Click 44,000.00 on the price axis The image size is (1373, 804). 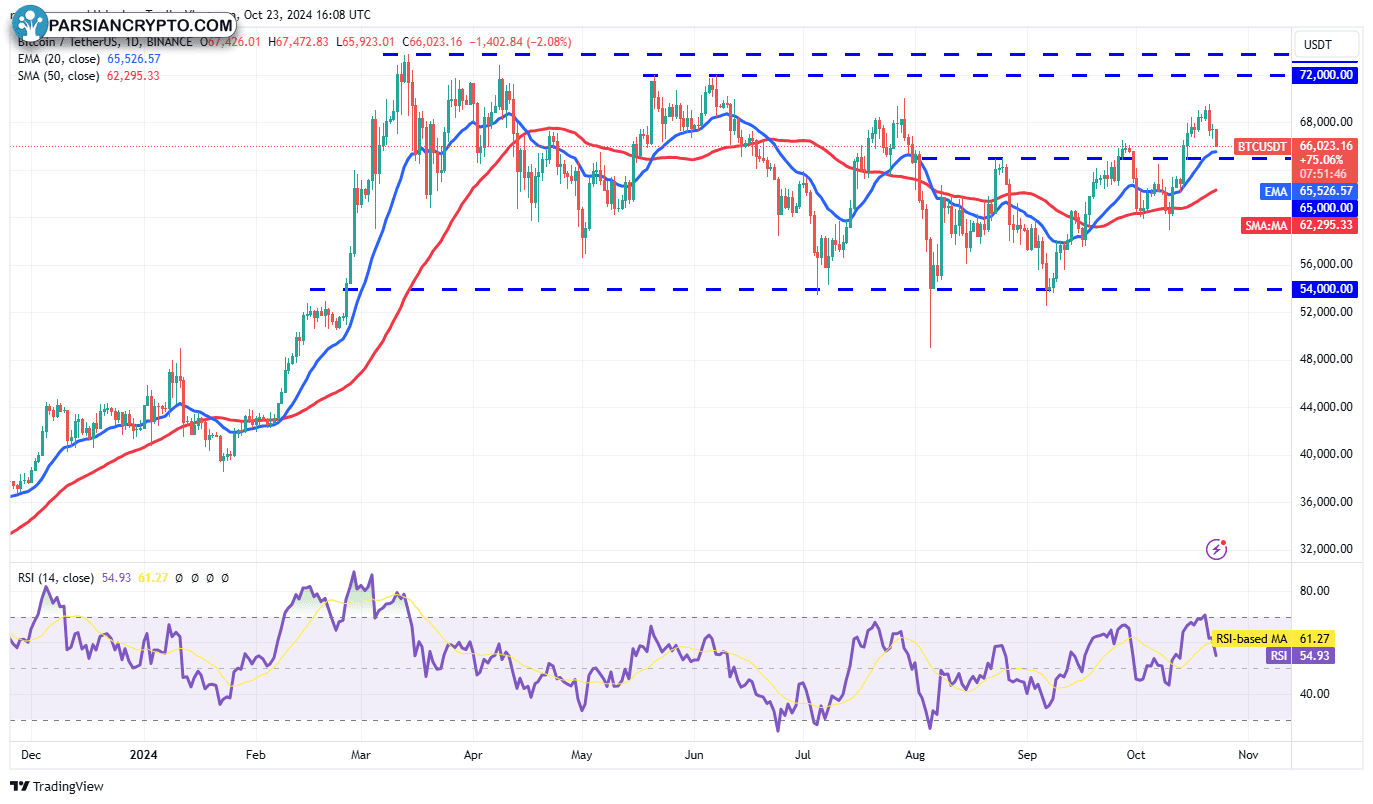pos(1326,407)
